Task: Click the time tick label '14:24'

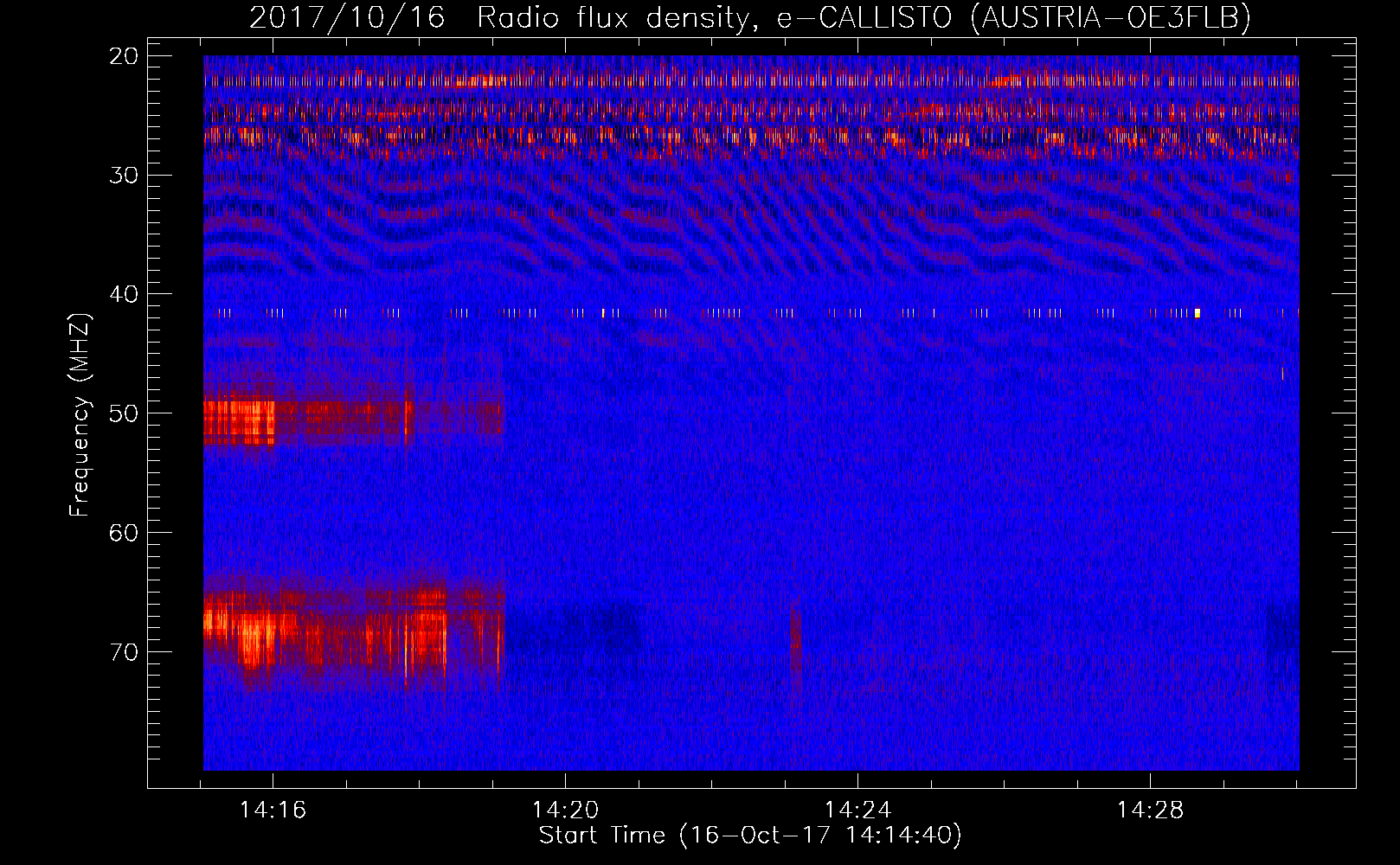Action: (x=857, y=810)
